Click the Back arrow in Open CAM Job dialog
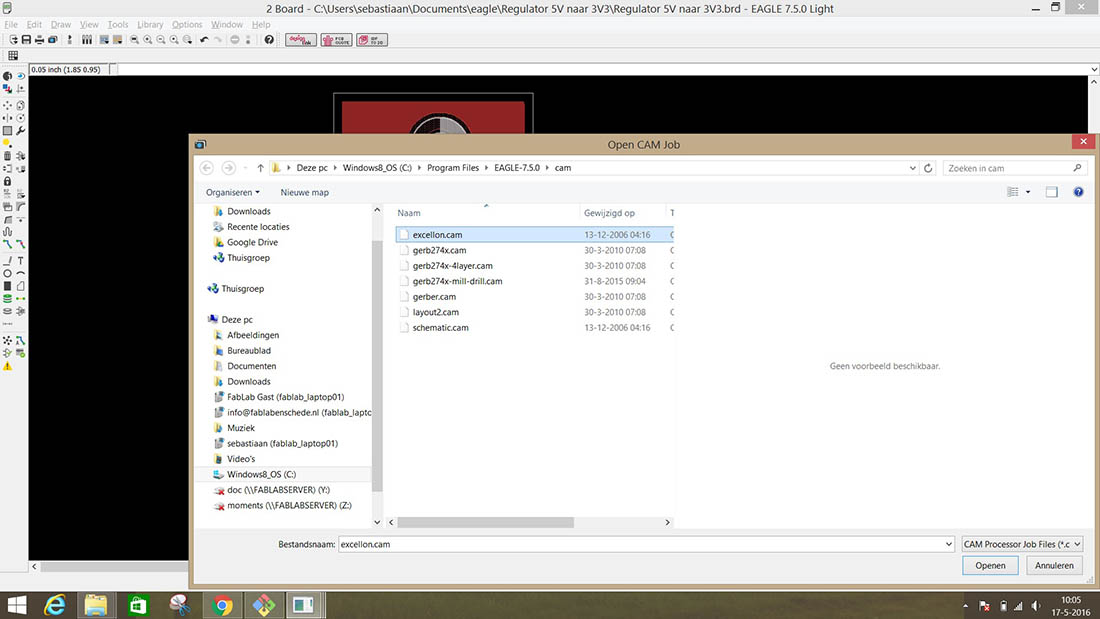The width and height of the screenshot is (1100, 619). coord(206,168)
